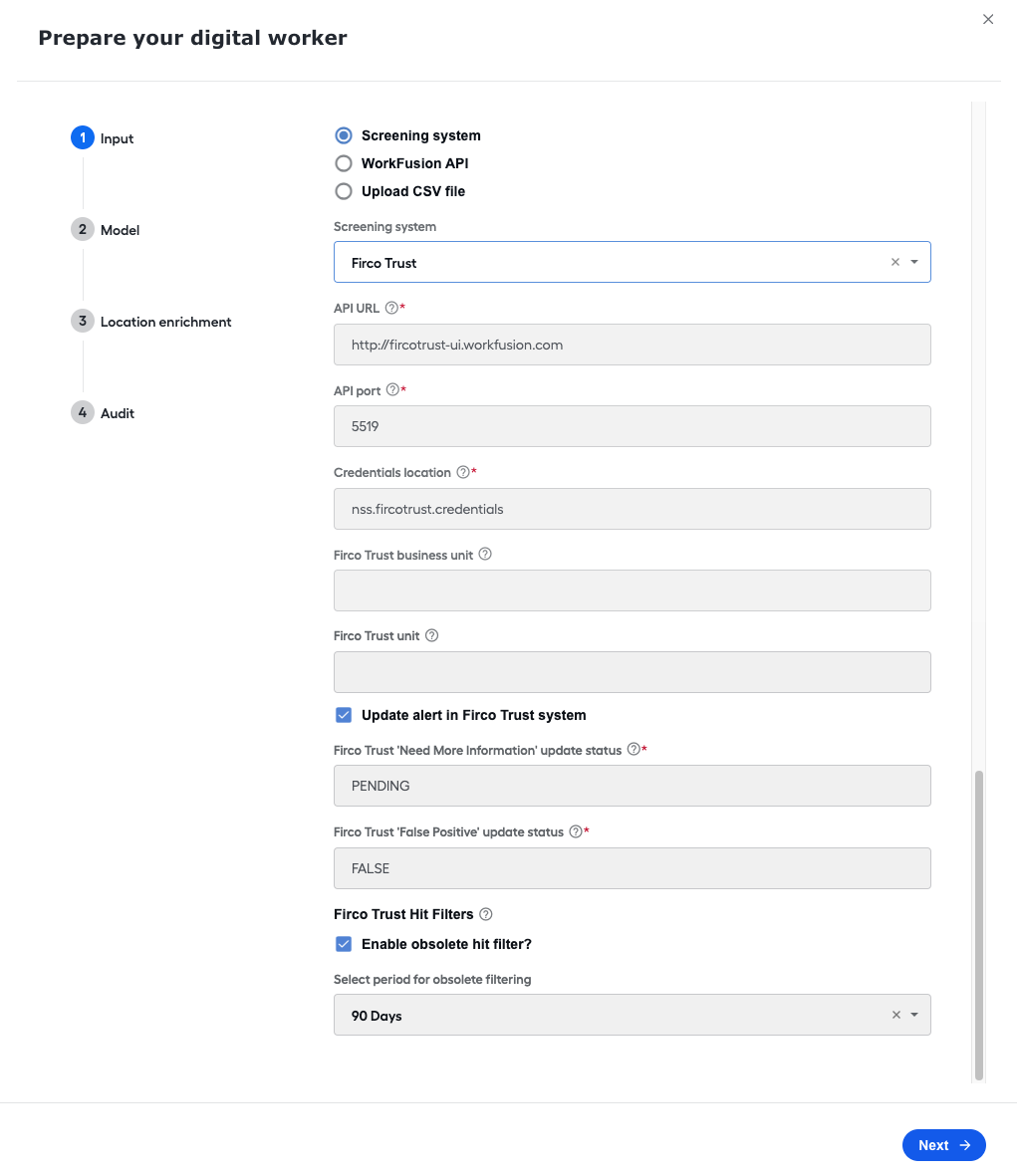Select the Upload CSV file radio option
Image resolution: width=1019 pixels, height=1176 pixels.
tap(344, 191)
